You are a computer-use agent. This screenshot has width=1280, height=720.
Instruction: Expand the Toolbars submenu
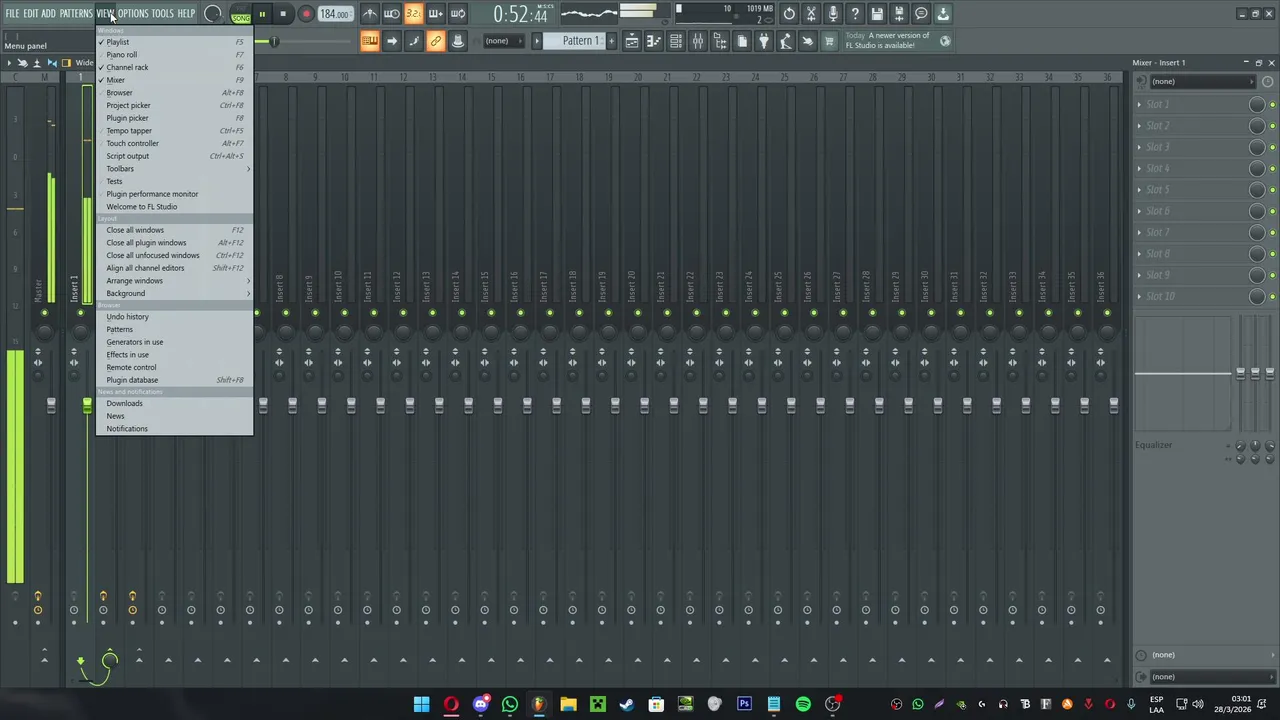(x=174, y=168)
